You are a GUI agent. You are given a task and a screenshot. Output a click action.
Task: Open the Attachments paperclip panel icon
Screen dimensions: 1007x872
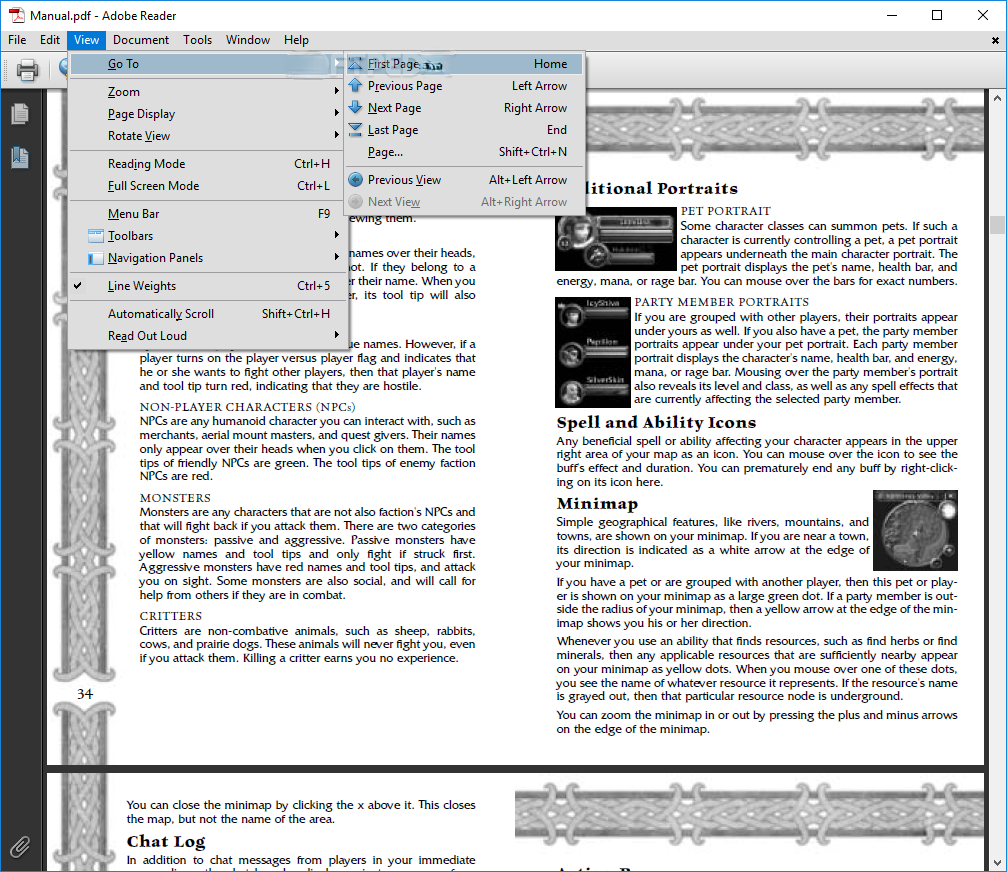coord(20,847)
